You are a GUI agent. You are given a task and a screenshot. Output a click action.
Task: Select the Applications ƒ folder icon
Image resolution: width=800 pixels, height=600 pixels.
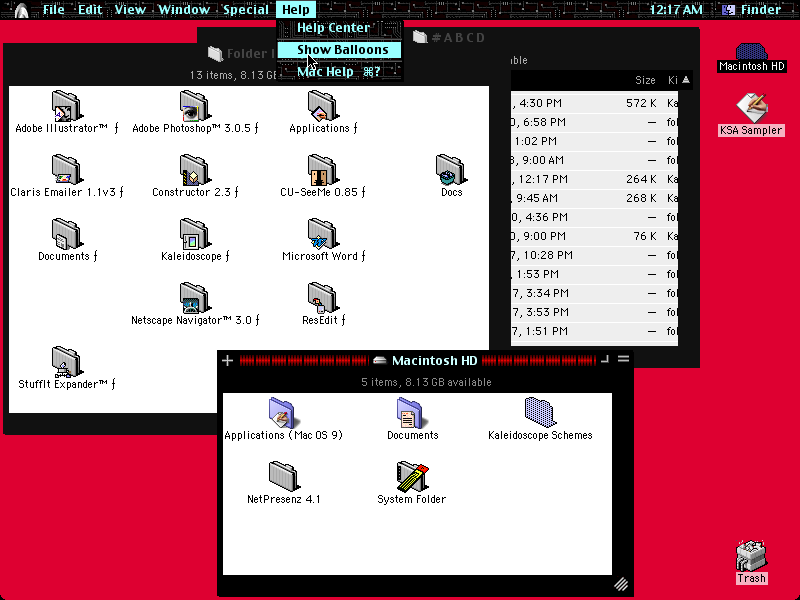tap(322, 106)
